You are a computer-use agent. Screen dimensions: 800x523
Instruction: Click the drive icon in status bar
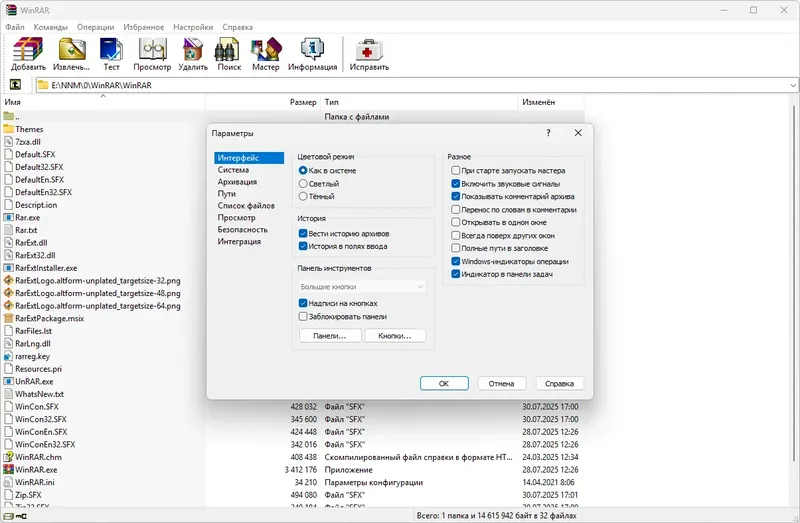[x=9, y=516]
